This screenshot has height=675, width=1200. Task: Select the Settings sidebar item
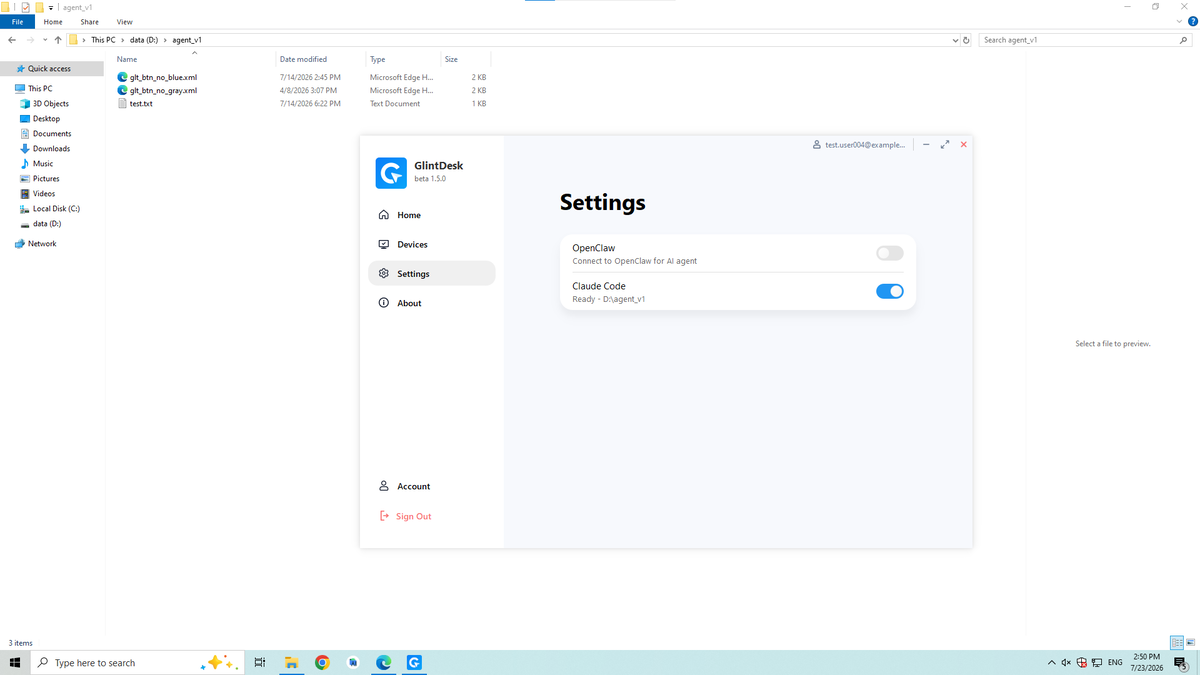(x=431, y=273)
